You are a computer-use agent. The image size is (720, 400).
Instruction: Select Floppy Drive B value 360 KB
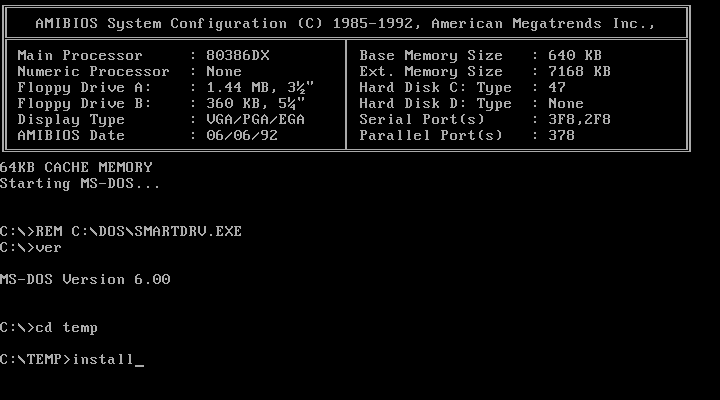(x=255, y=103)
